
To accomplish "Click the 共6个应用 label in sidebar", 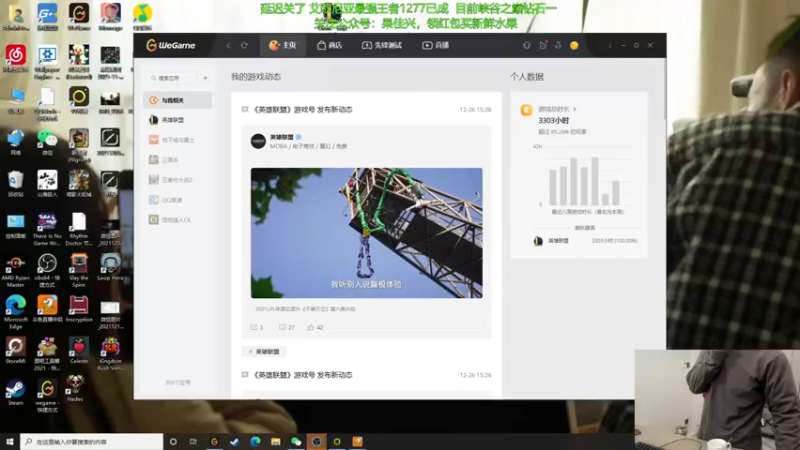I will pos(178,382).
